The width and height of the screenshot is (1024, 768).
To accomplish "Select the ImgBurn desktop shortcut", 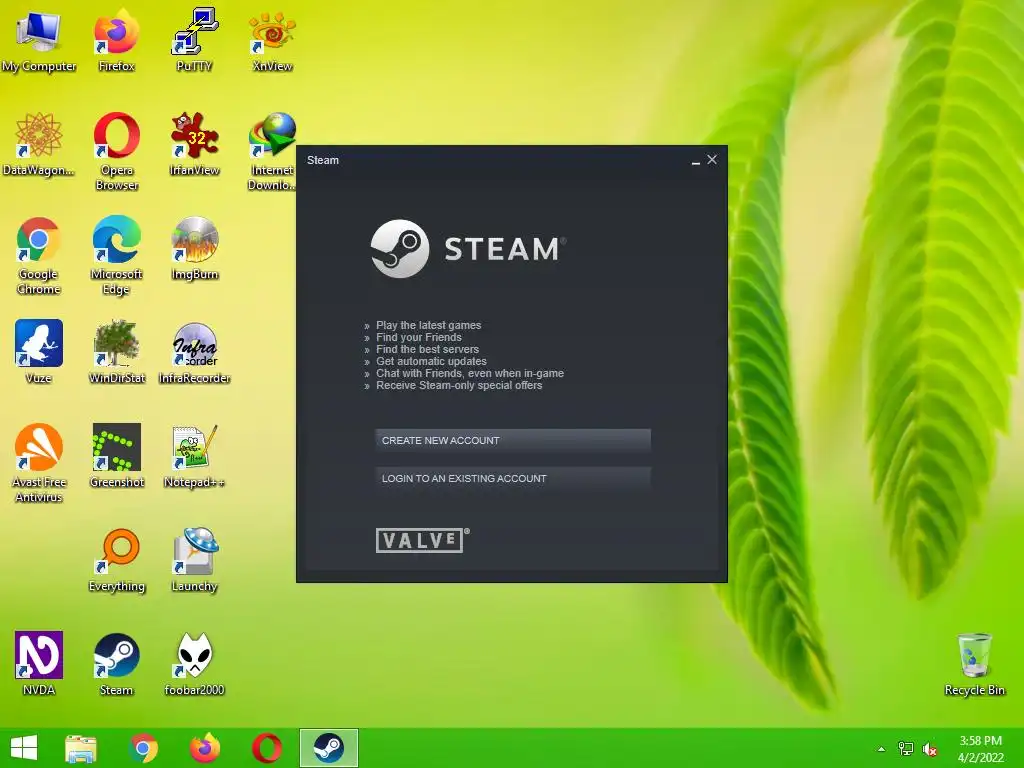I will pos(195,249).
